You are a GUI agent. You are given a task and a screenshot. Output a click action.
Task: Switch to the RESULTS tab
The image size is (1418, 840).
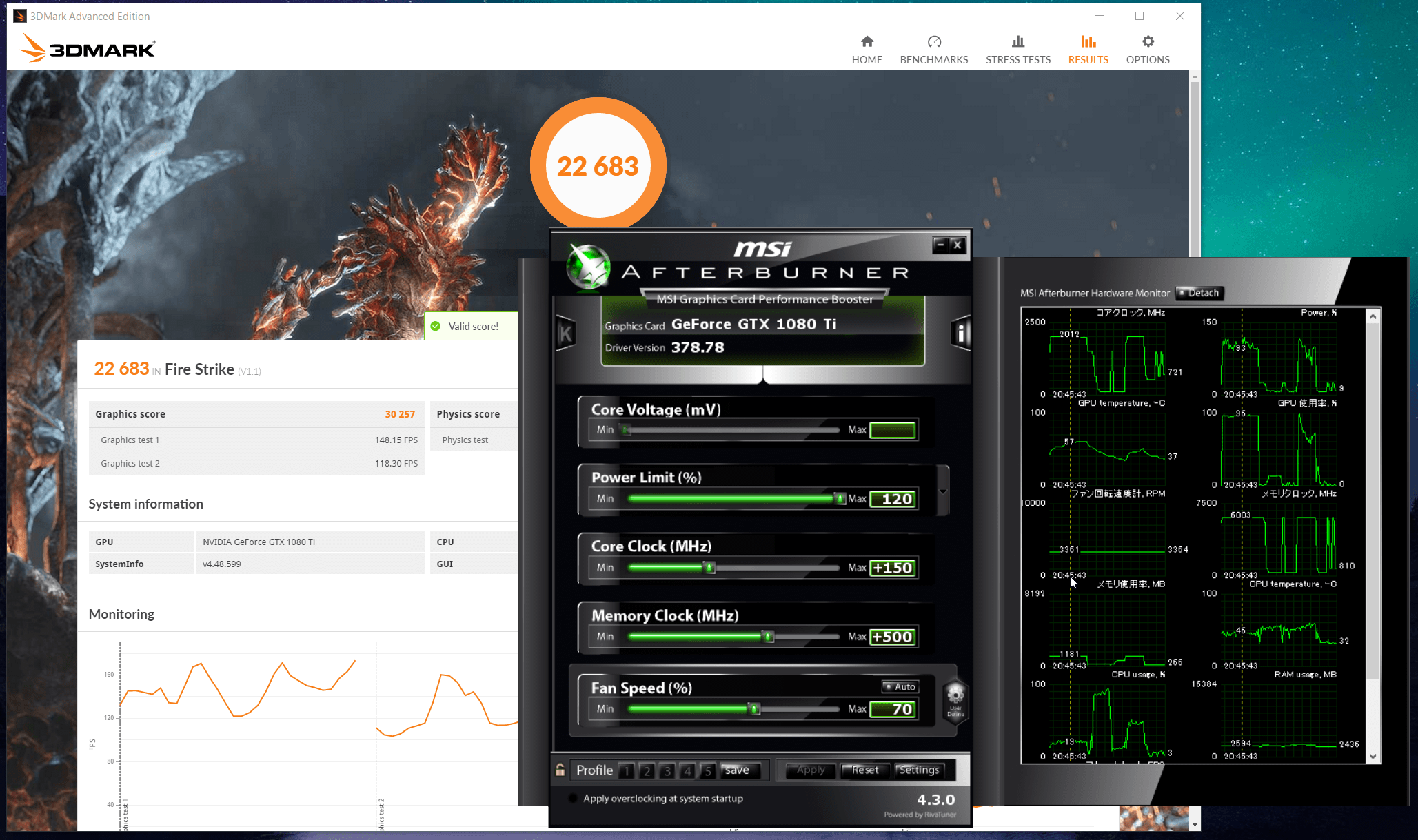point(1088,50)
